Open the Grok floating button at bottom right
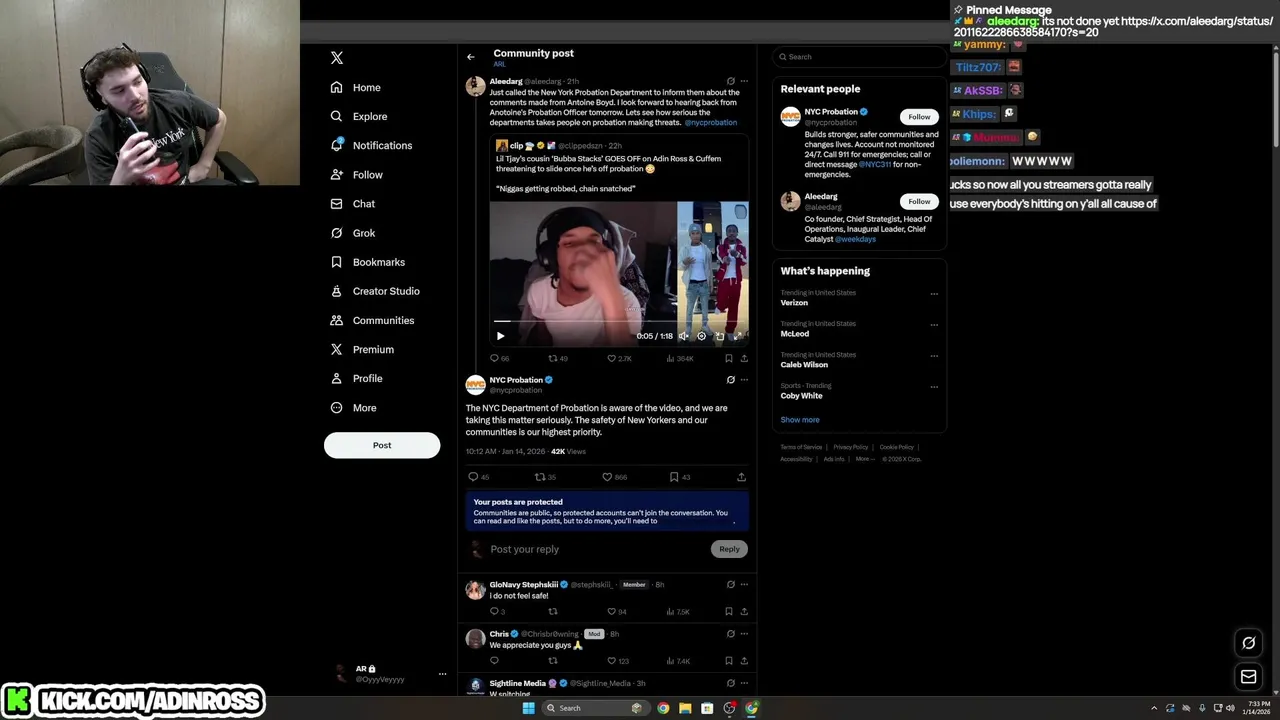This screenshot has height=720, width=1280. click(1248, 643)
